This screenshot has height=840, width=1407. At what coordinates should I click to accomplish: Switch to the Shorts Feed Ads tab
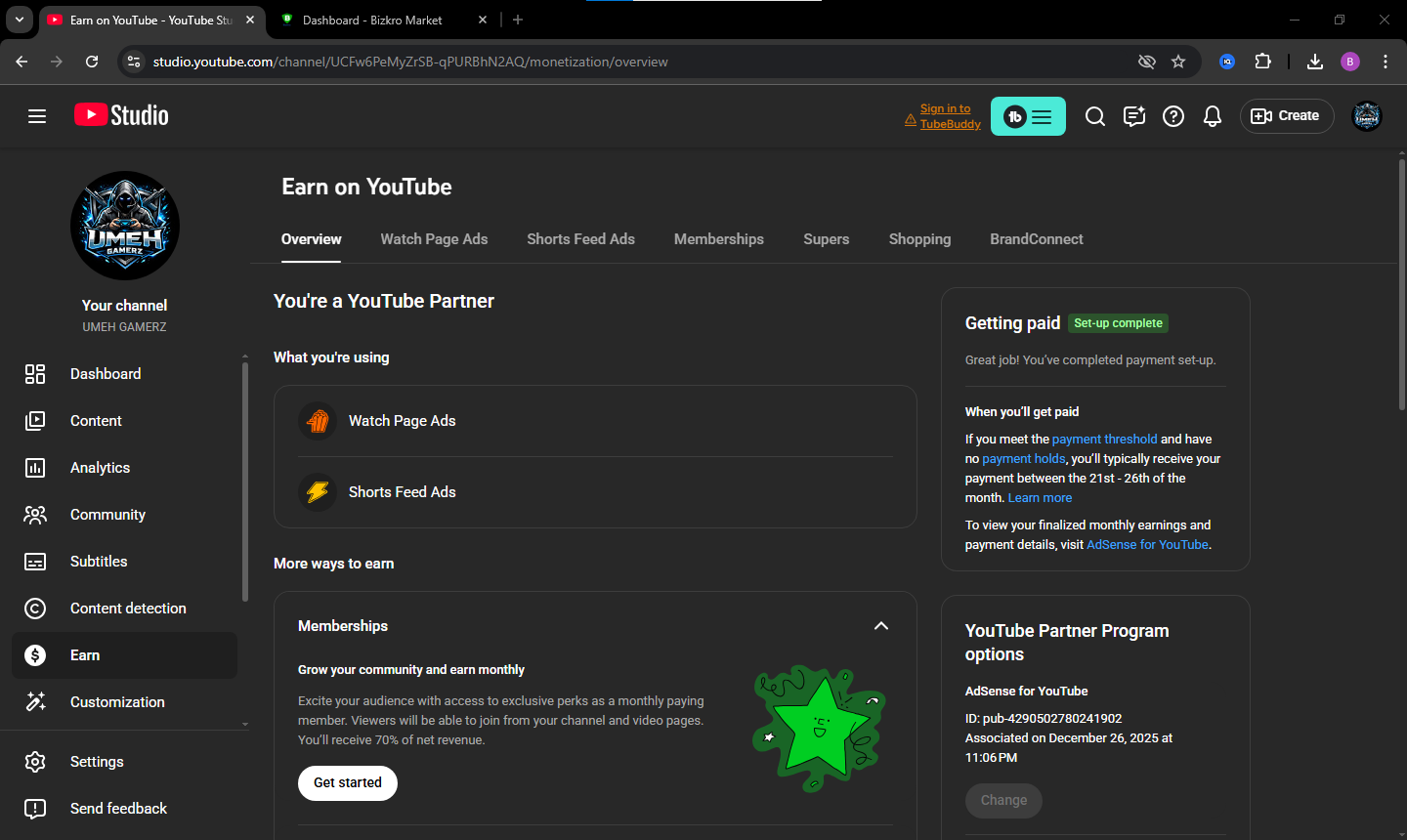tap(580, 239)
